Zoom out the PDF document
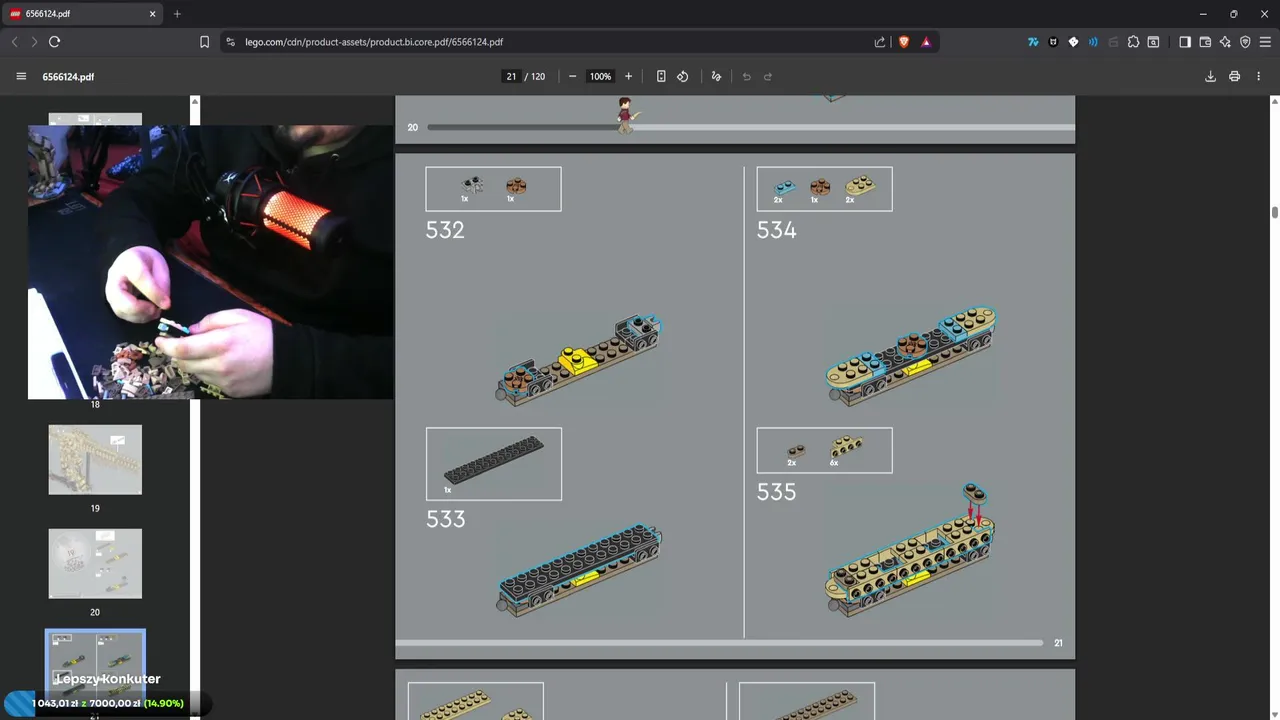Screen dimensions: 1280x720 pos(572,77)
